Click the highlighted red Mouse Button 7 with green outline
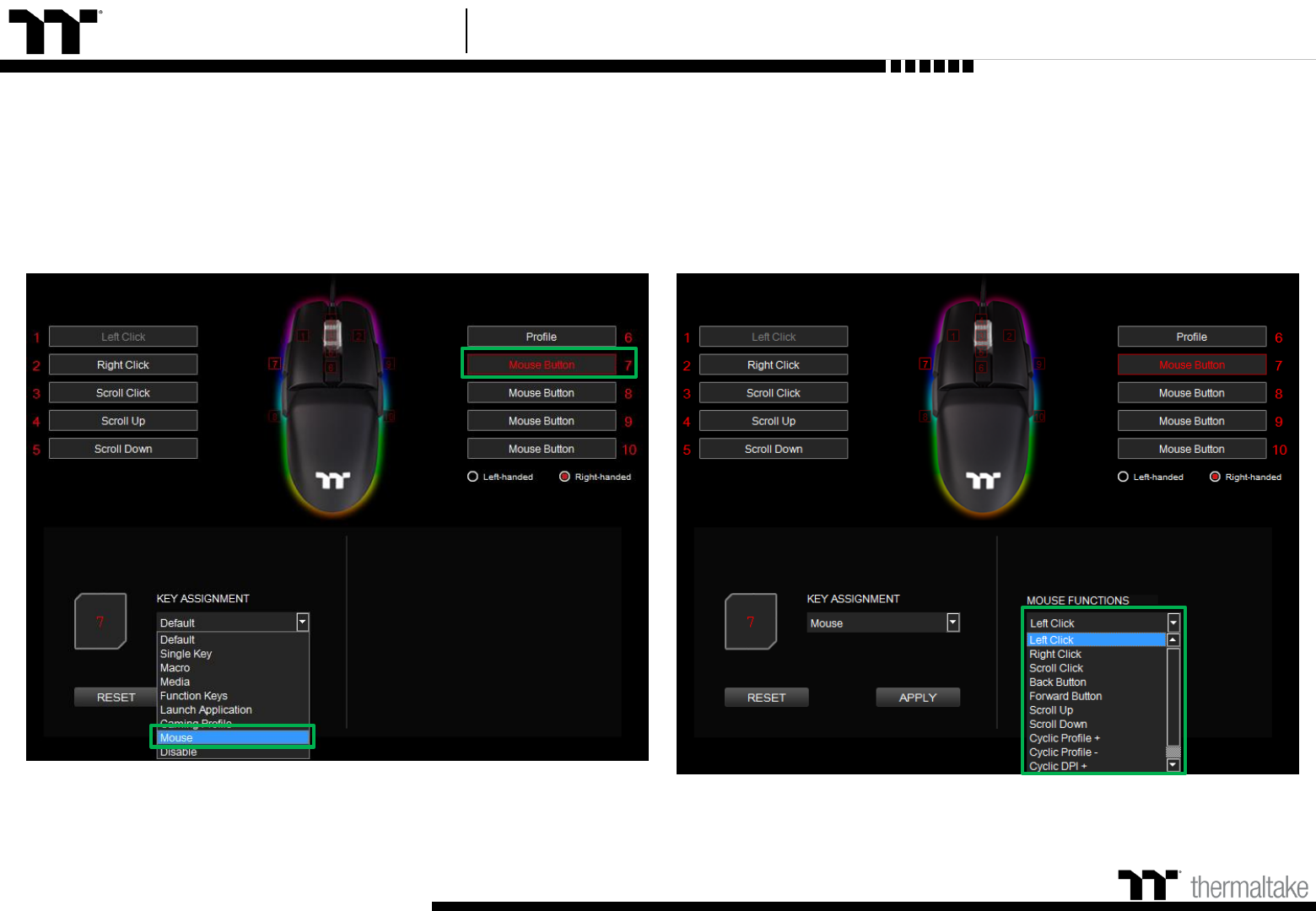The width and height of the screenshot is (1316, 911). 542,364
